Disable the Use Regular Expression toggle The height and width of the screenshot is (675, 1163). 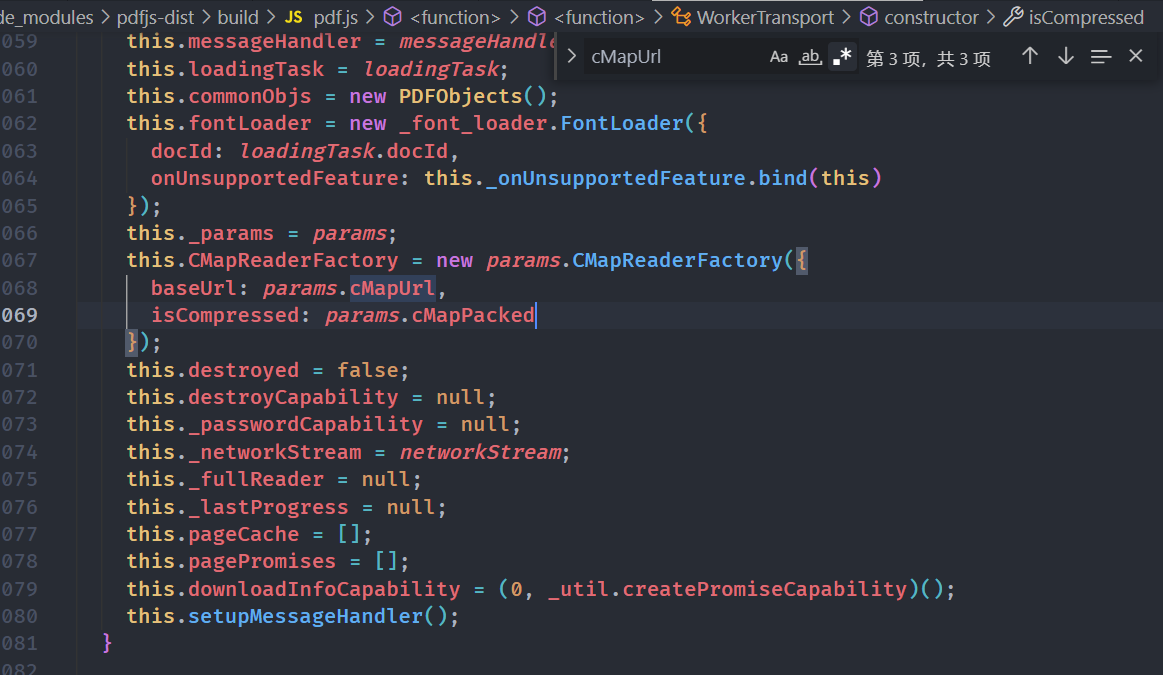tap(843, 57)
